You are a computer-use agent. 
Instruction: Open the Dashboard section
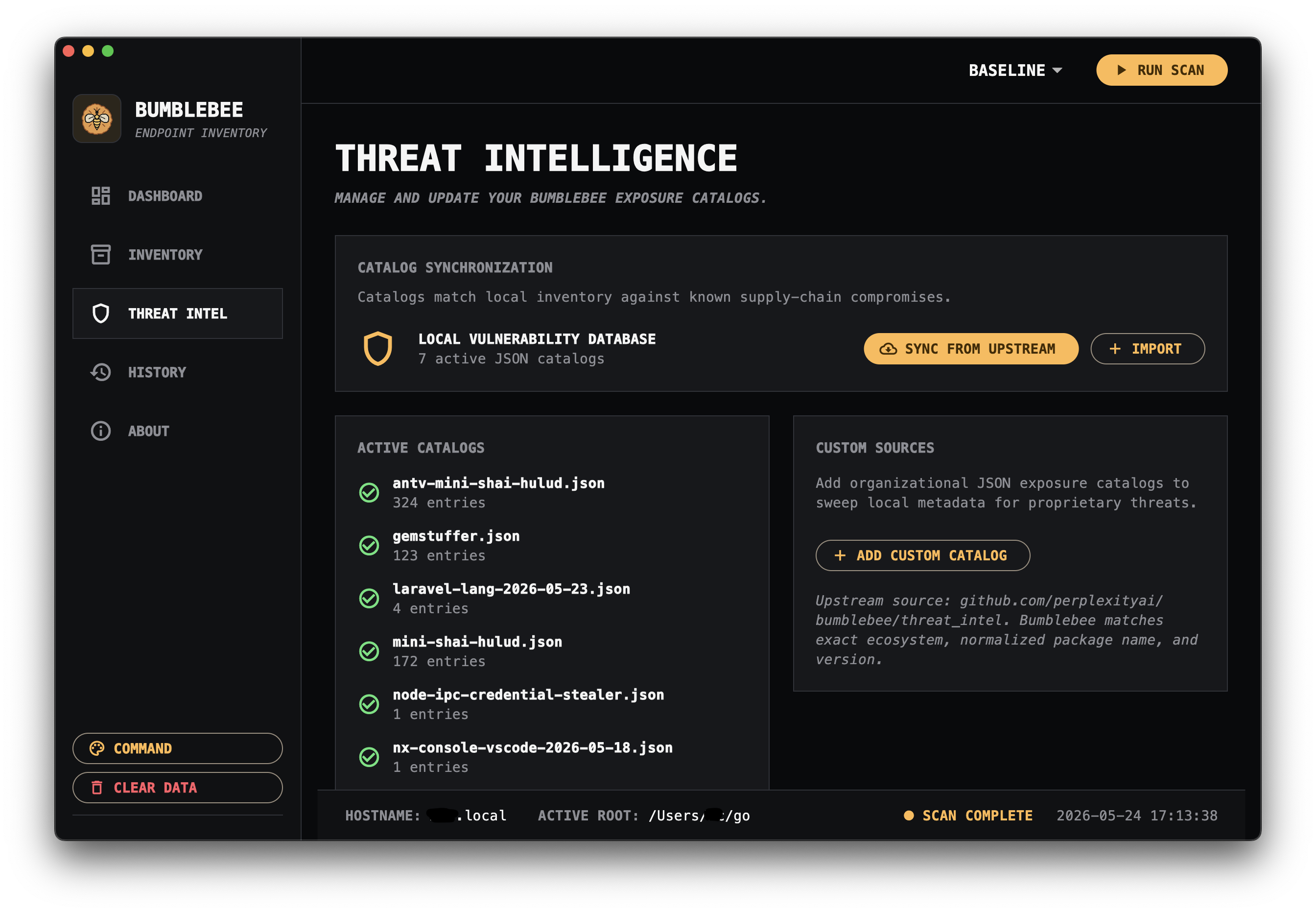pyautogui.click(x=178, y=195)
